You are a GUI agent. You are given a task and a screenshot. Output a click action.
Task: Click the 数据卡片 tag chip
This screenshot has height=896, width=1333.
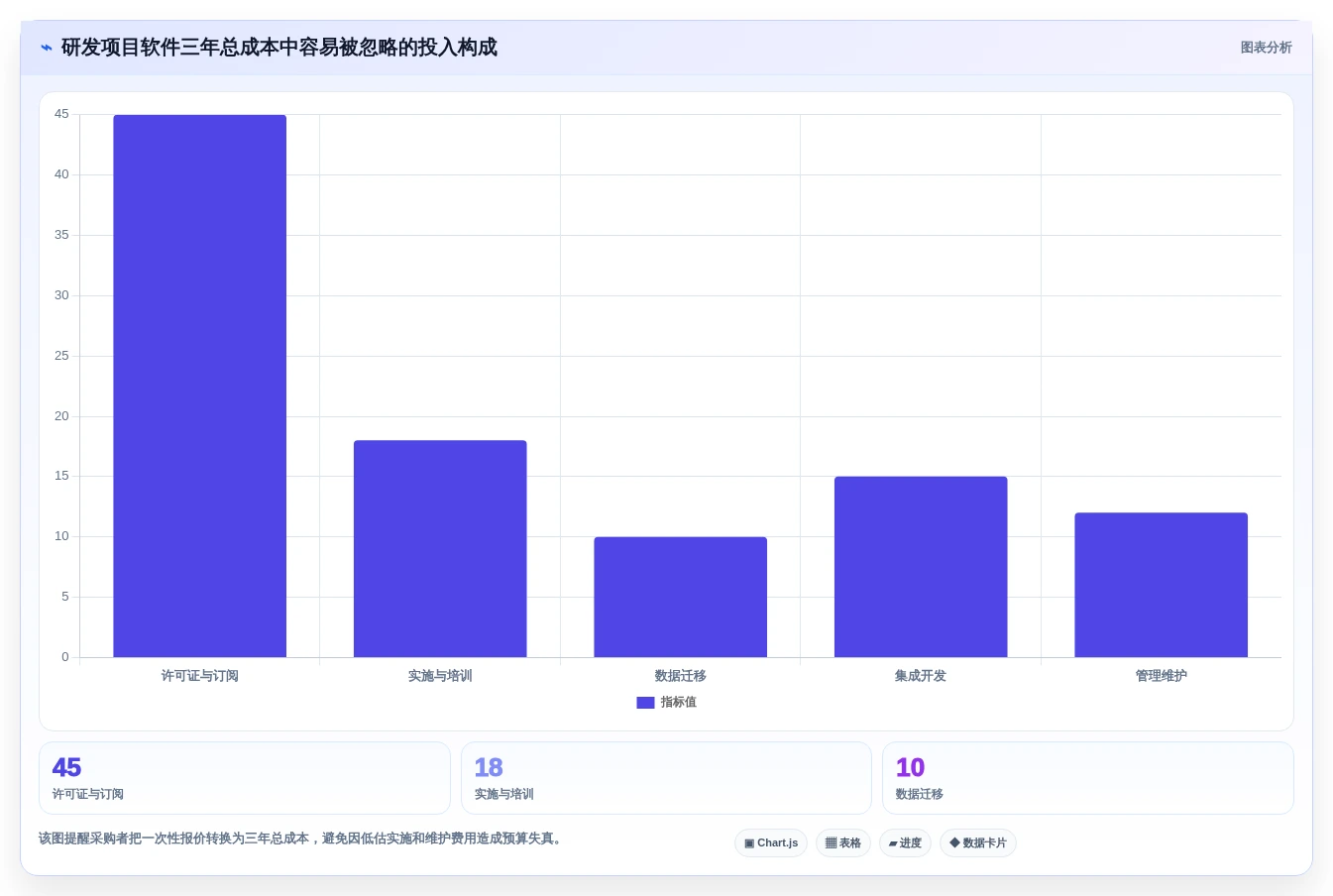point(978,843)
